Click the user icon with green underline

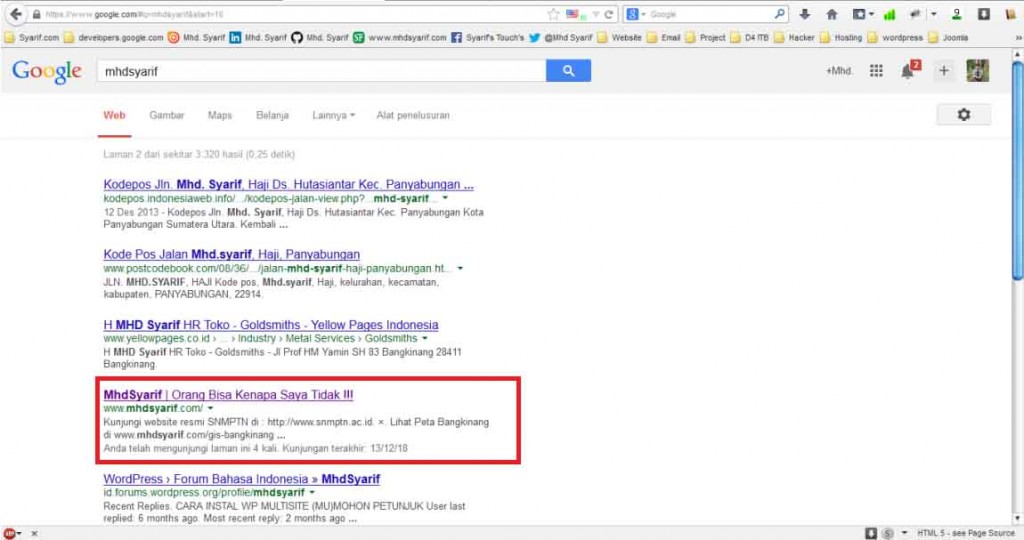[956, 14]
